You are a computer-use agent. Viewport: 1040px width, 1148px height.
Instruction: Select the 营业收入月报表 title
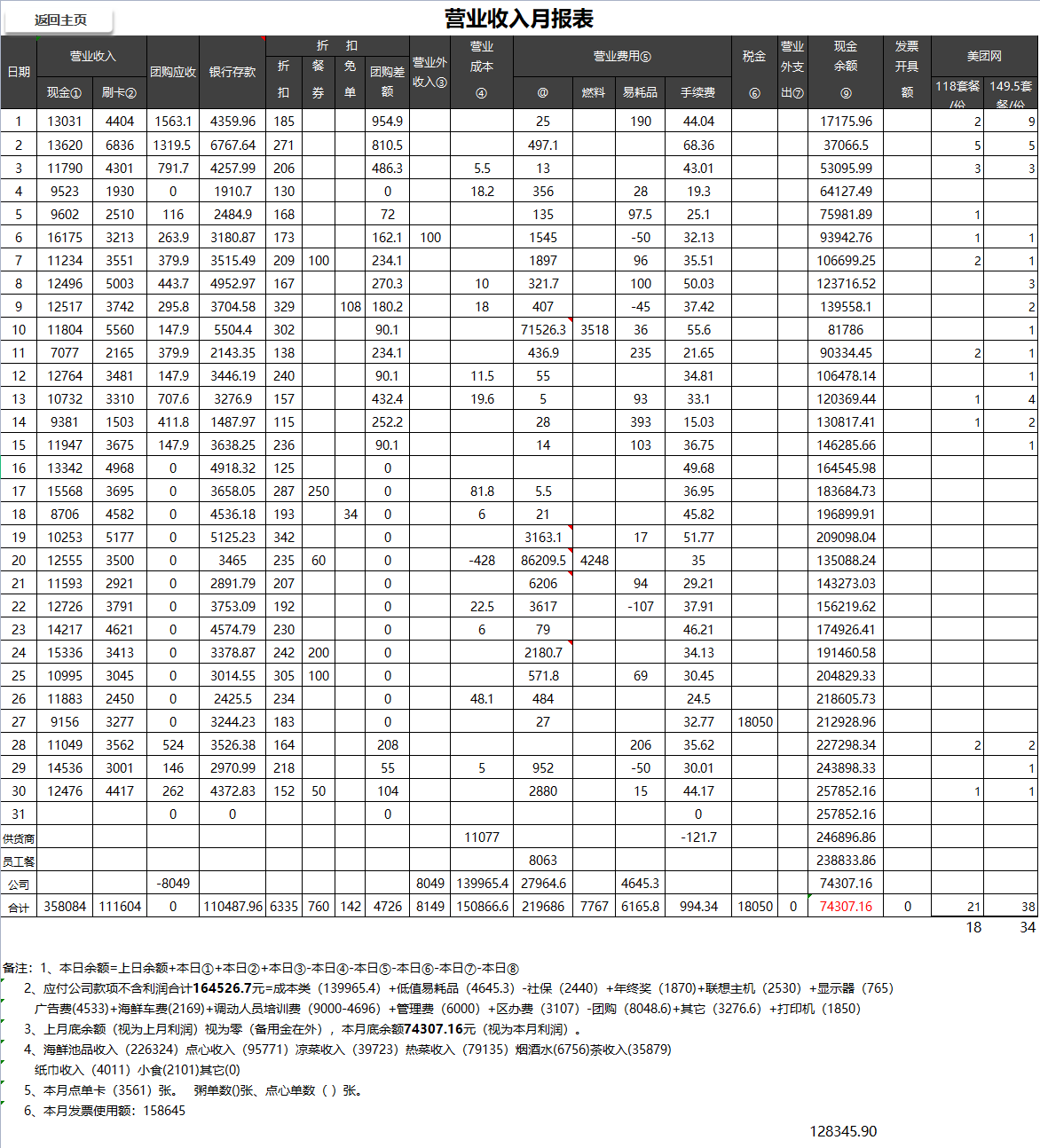point(519,19)
